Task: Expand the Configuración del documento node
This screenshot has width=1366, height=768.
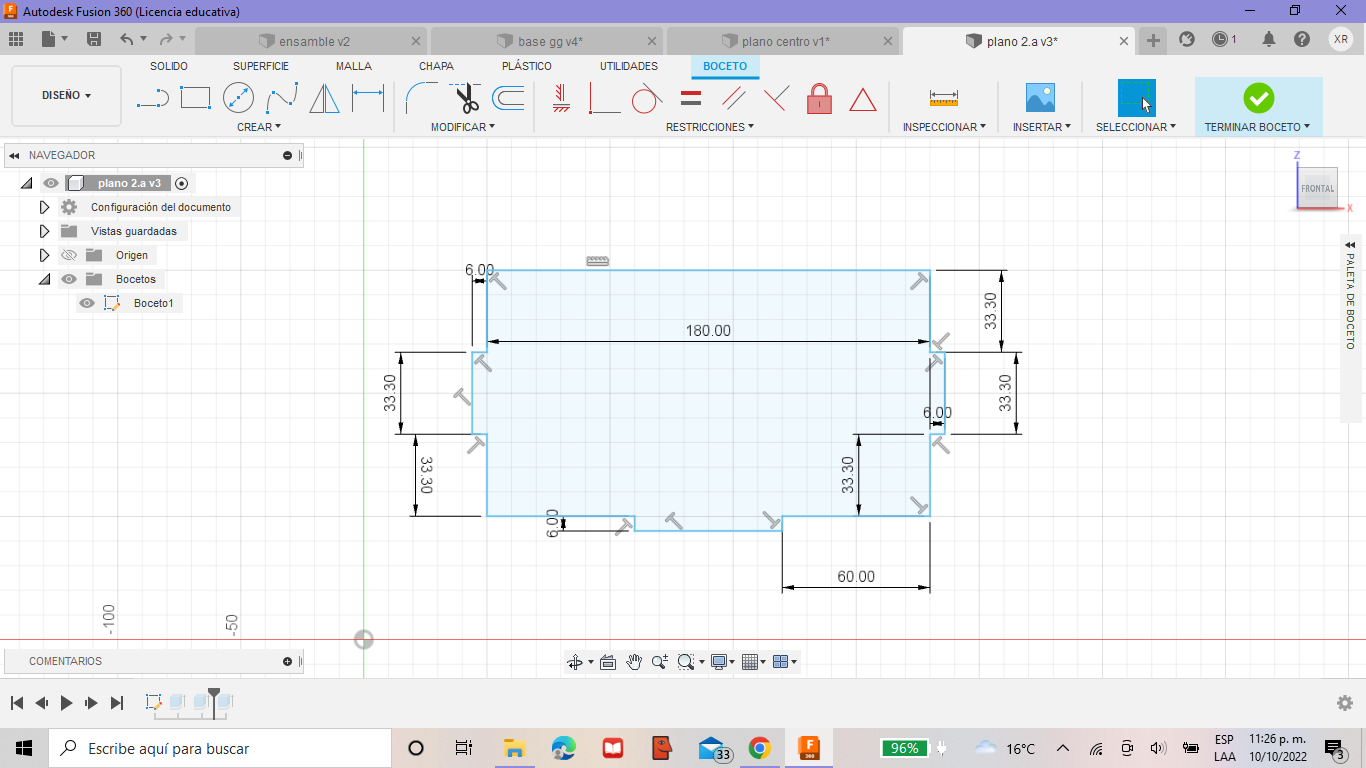Action: pos(44,207)
